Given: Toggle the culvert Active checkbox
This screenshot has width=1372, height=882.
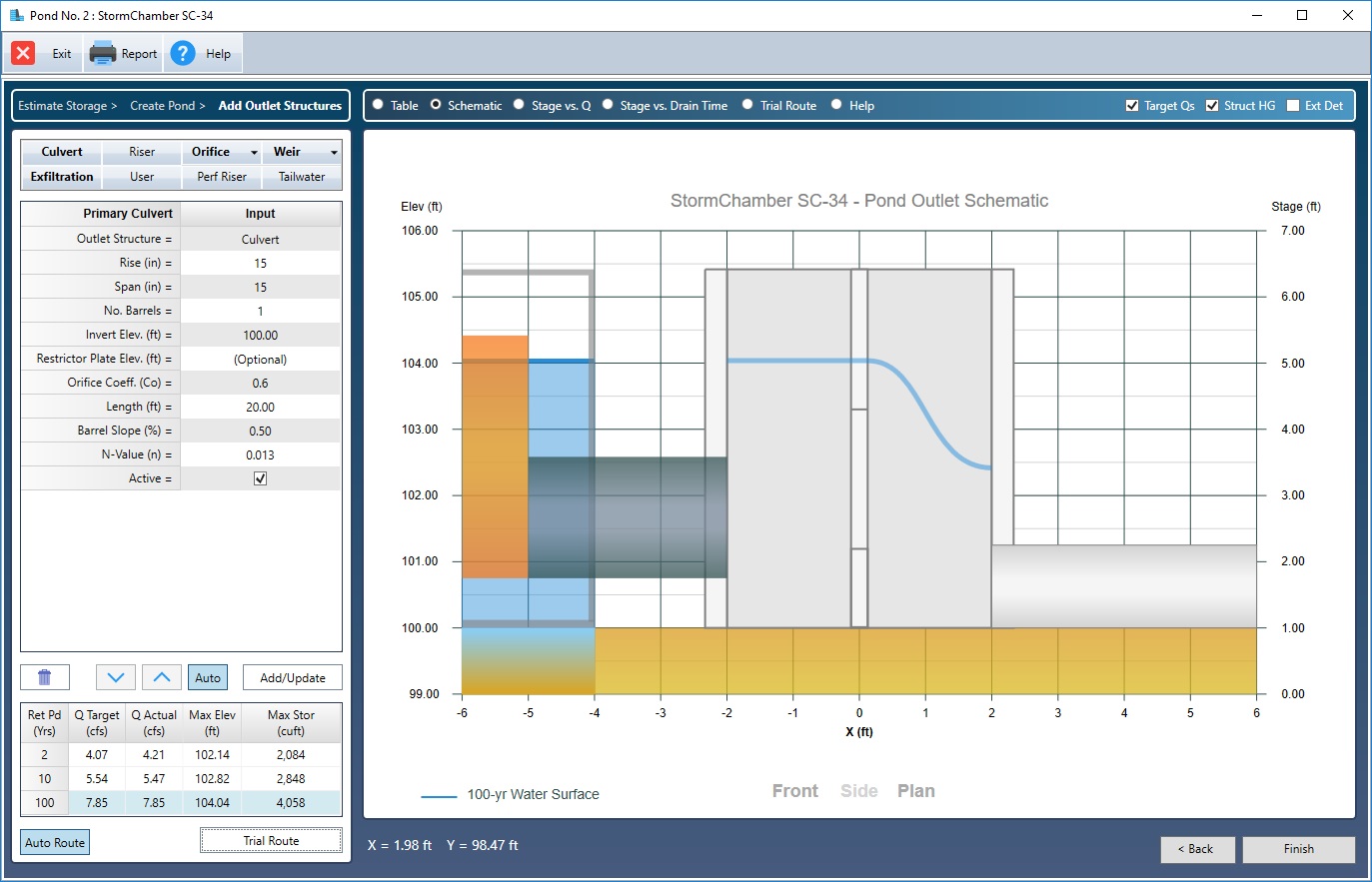Looking at the screenshot, I should click(x=261, y=478).
